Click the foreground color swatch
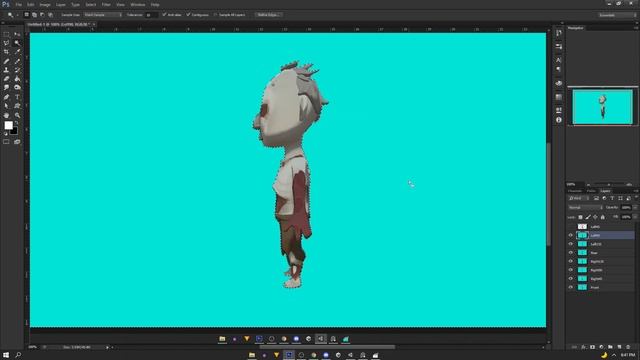 click(8, 125)
